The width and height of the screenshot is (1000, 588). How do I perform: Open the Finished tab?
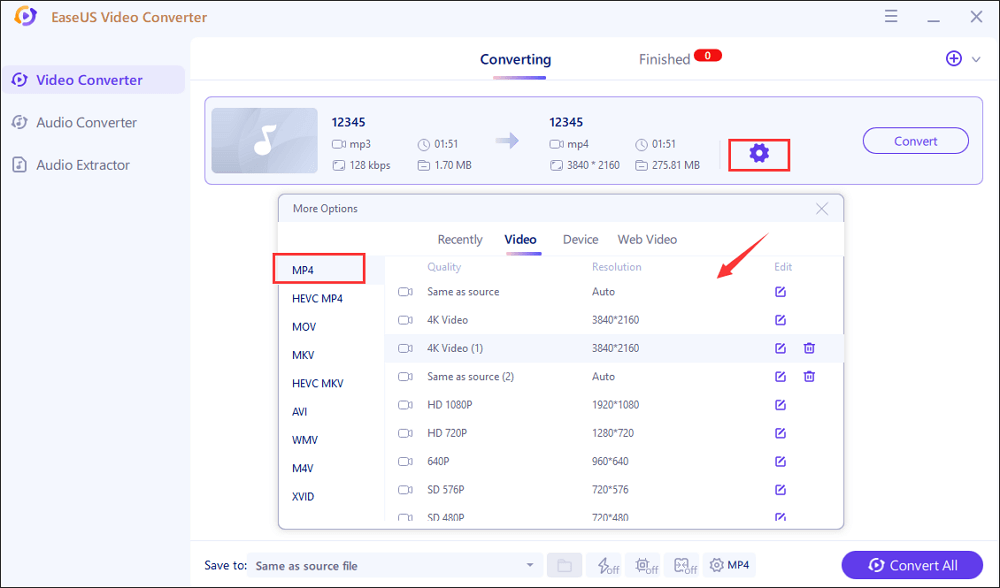tap(665, 60)
